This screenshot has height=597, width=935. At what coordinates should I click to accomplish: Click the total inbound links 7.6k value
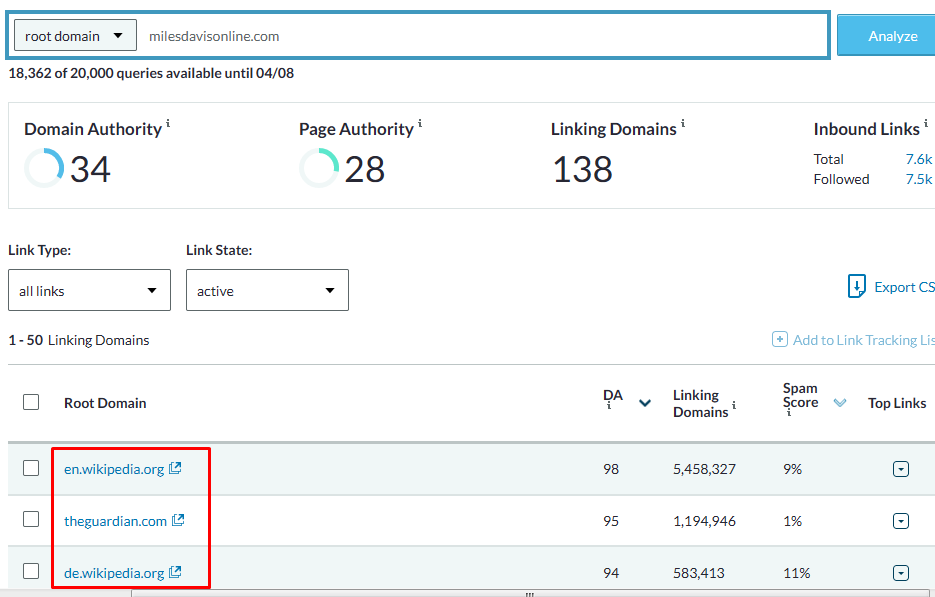click(918, 159)
